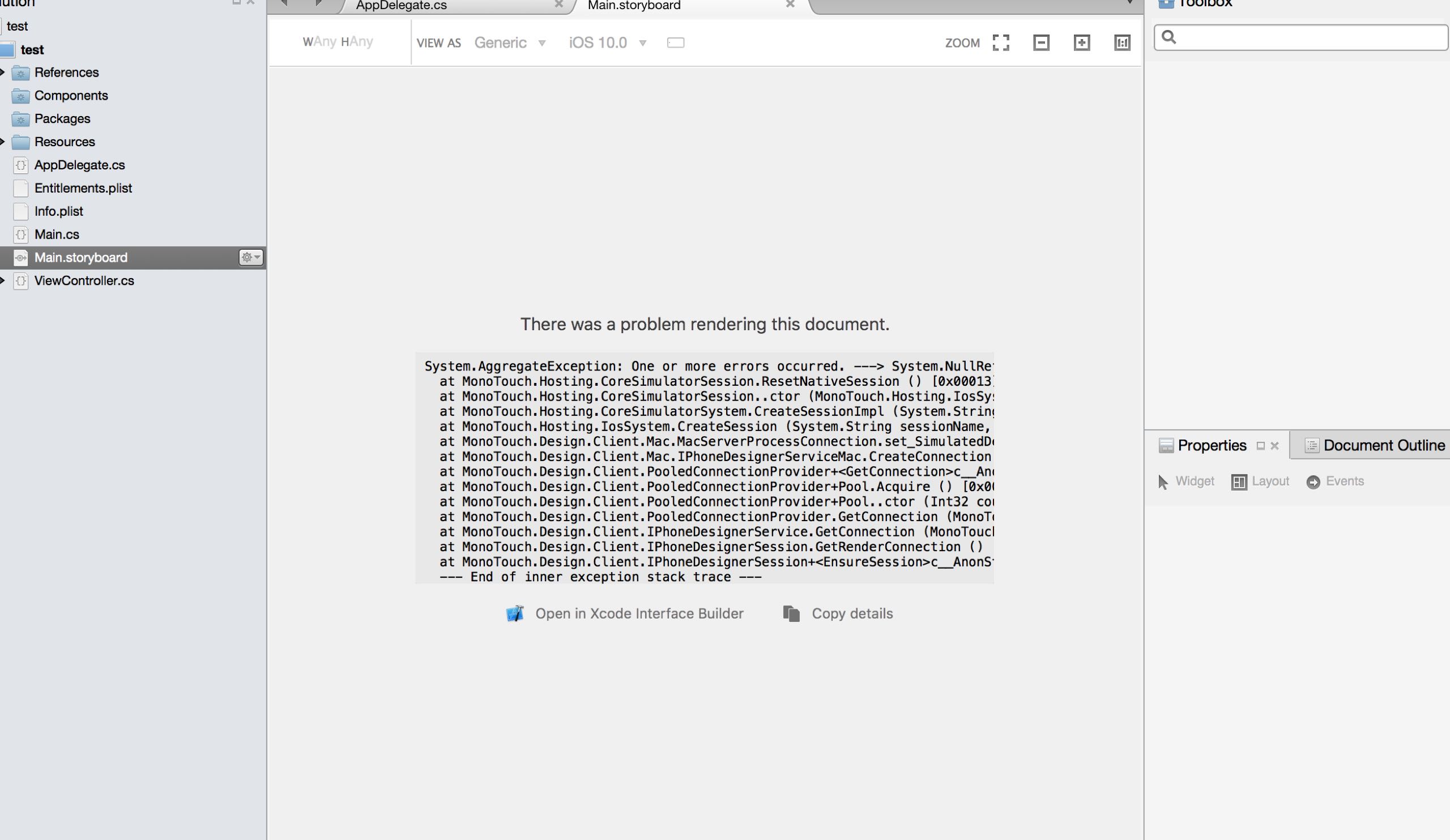Click the zoom out minus icon
1450x840 pixels.
point(1041,42)
